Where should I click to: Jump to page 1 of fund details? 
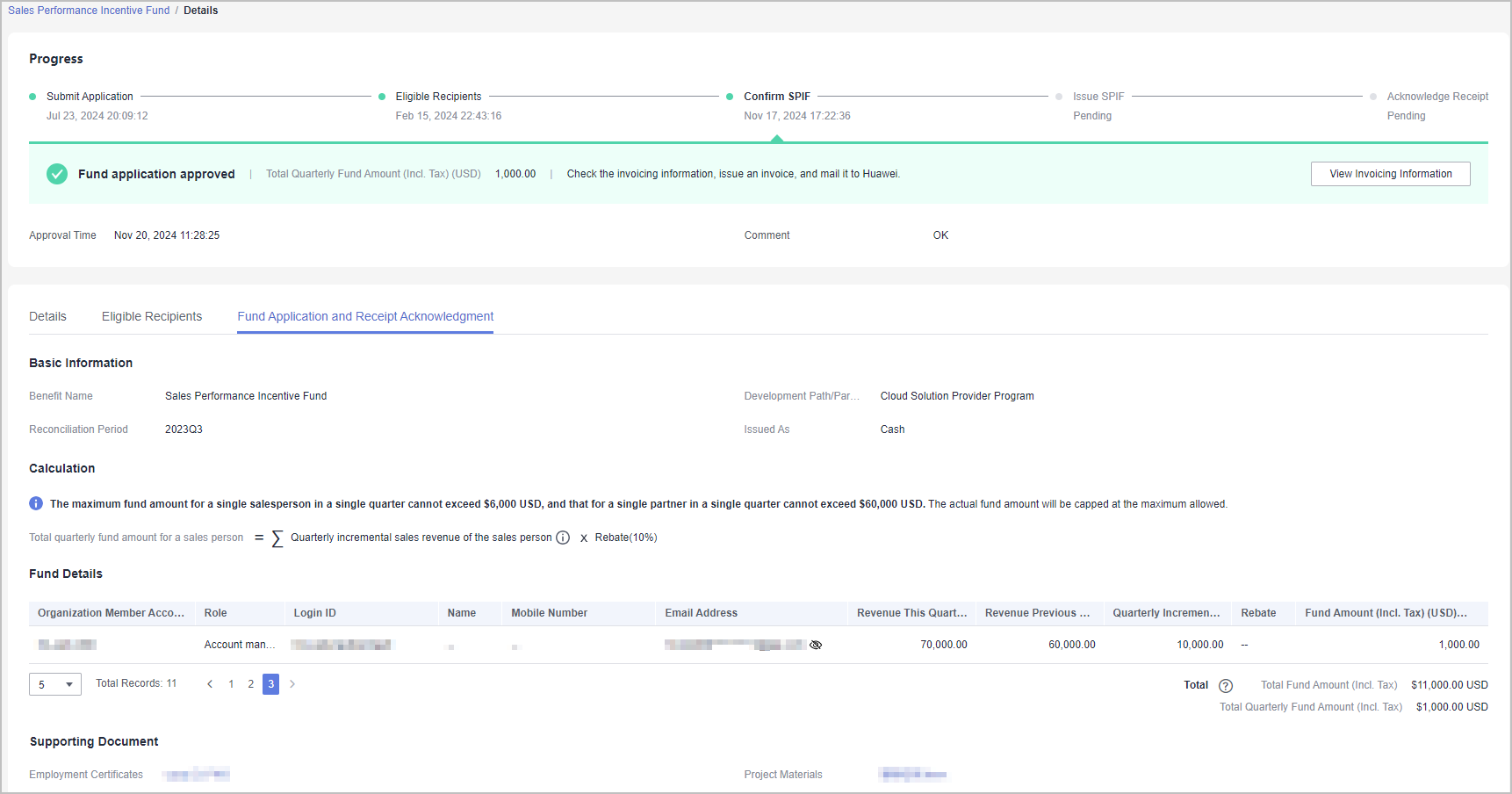(x=231, y=684)
